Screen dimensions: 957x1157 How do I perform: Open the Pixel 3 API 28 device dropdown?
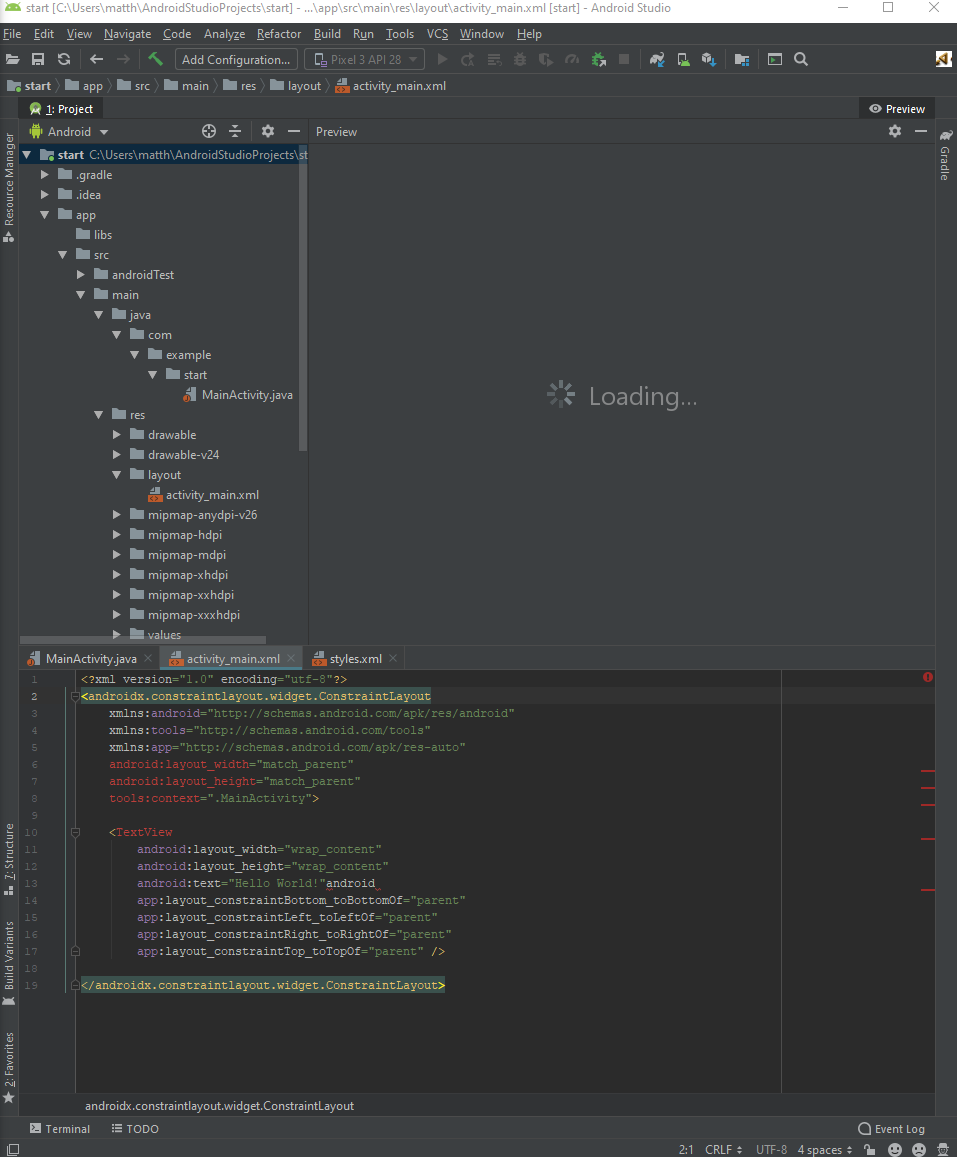[364, 60]
